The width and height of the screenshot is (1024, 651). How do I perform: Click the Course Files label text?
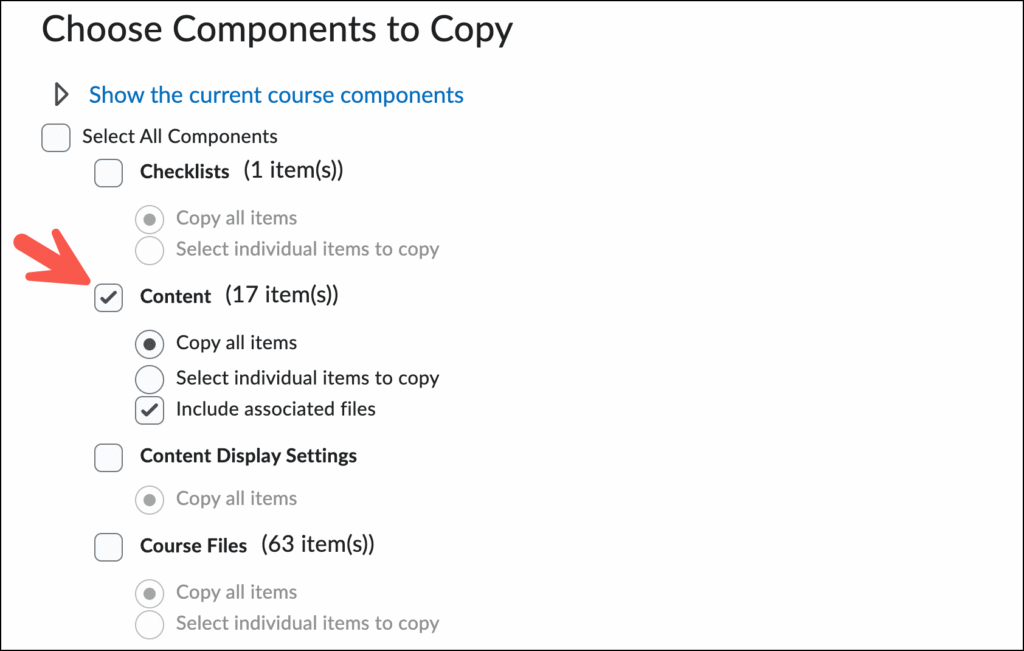[193, 547]
